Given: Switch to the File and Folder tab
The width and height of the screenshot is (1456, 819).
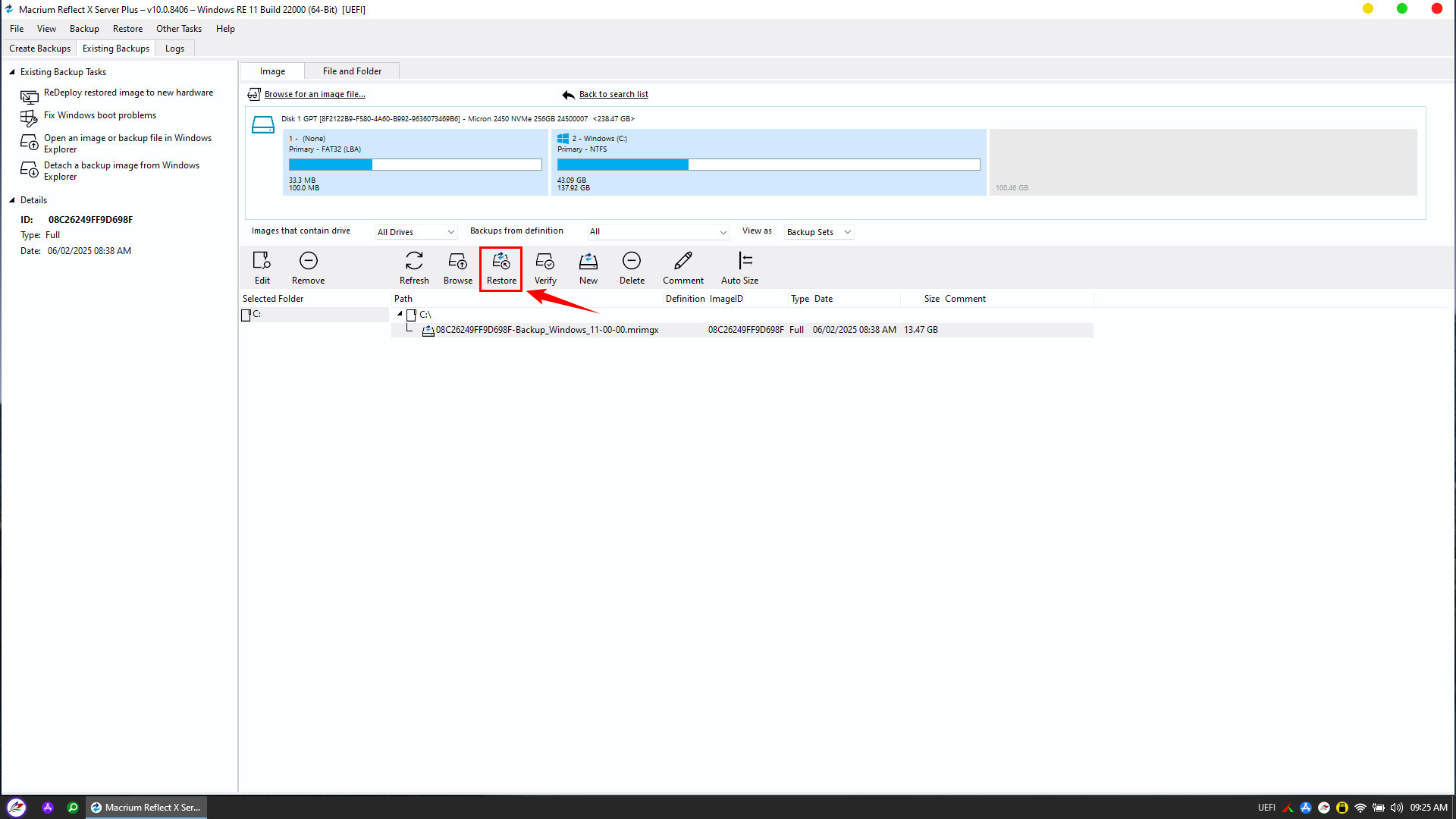Looking at the screenshot, I should [x=352, y=71].
